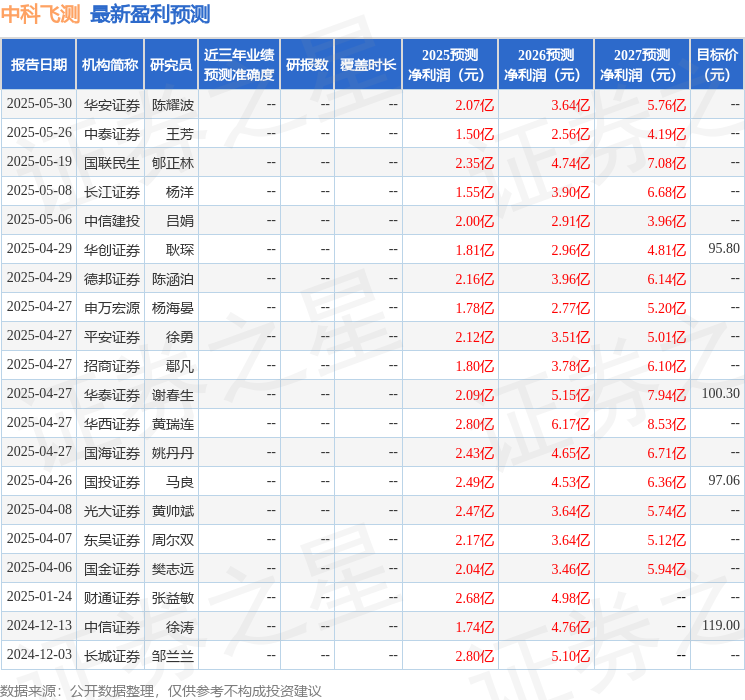The image size is (745, 700).
Task: Click the 3.90亿 forecast value
Action: point(570,192)
